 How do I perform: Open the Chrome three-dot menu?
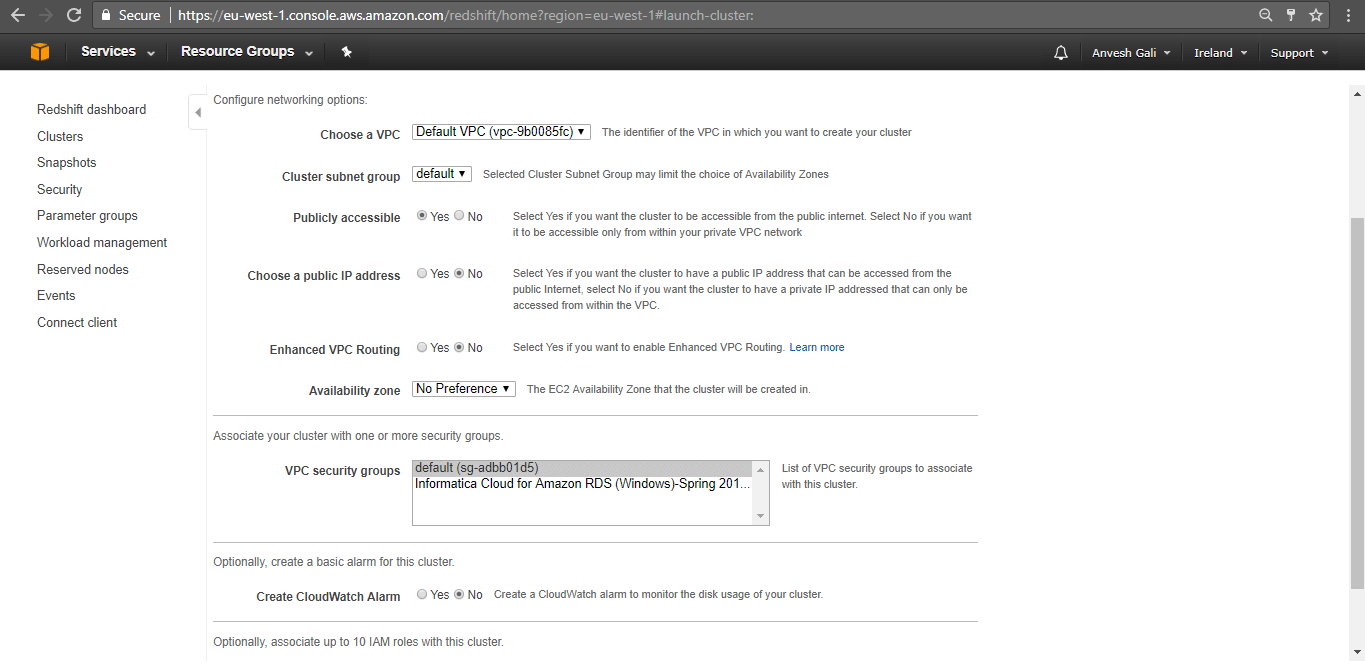coord(1349,15)
